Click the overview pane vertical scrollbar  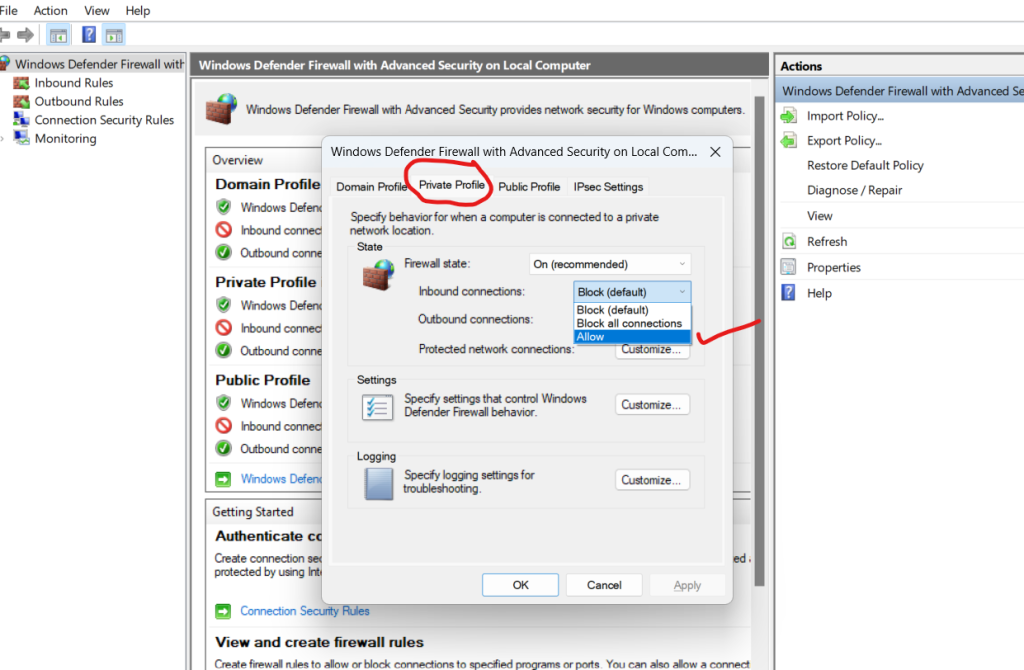761,400
